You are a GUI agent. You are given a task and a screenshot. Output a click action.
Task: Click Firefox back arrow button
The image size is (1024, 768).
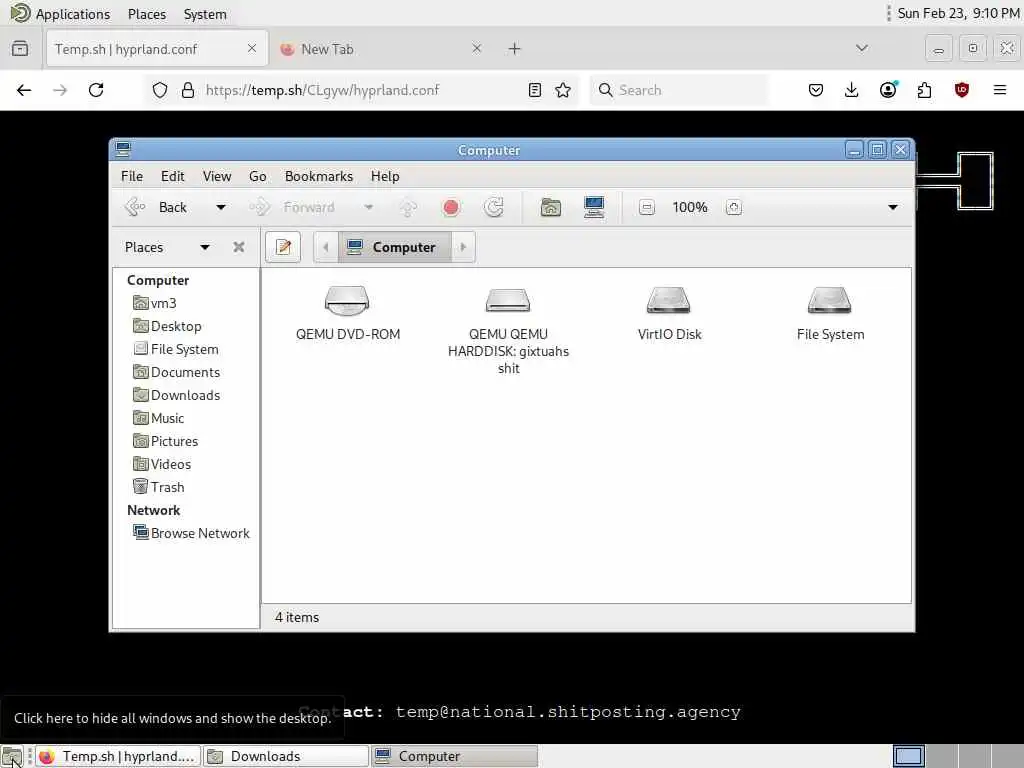[24, 90]
